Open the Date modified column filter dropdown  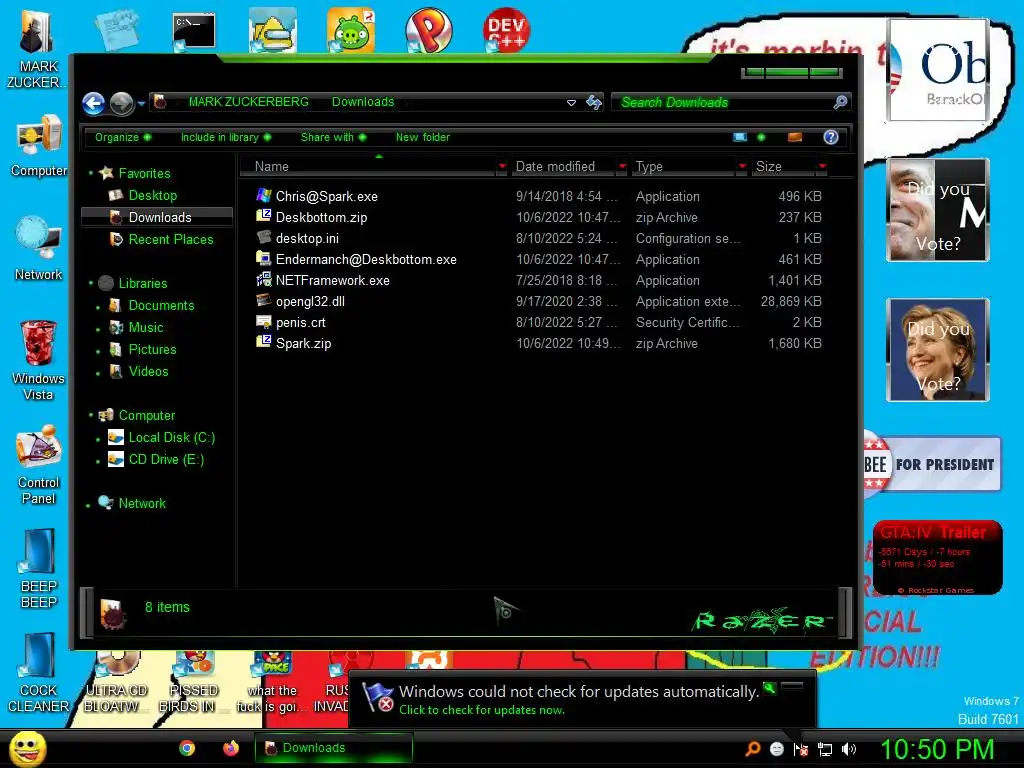(x=622, y=167)
